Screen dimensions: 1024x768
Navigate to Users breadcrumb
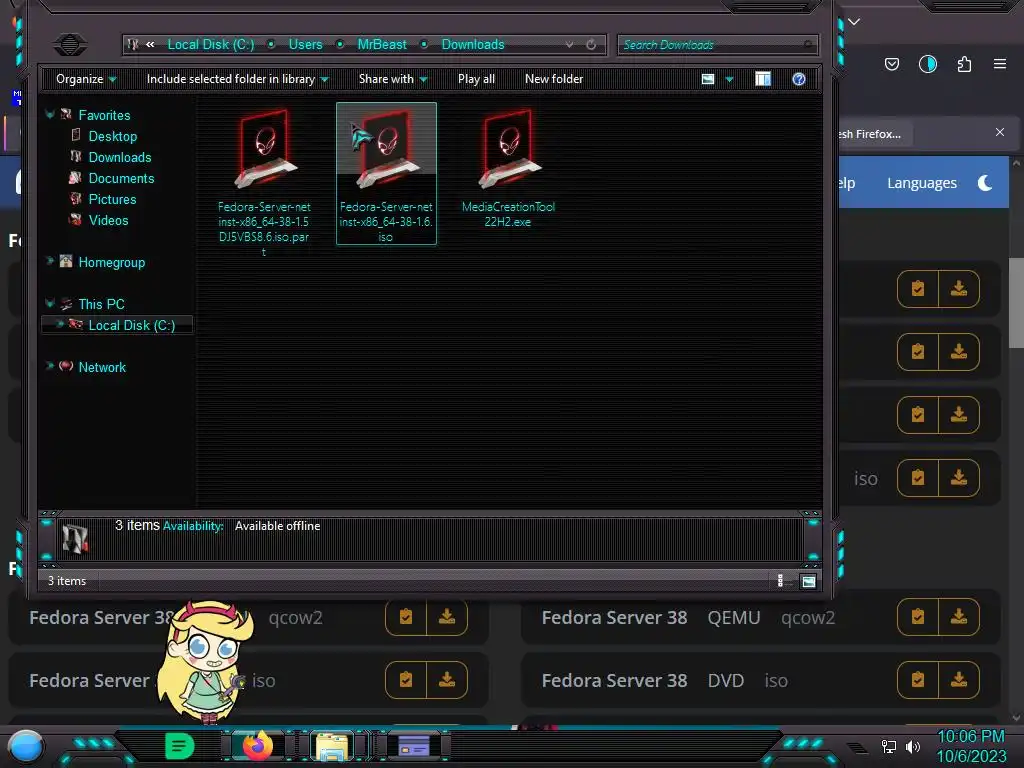point(306,44)
